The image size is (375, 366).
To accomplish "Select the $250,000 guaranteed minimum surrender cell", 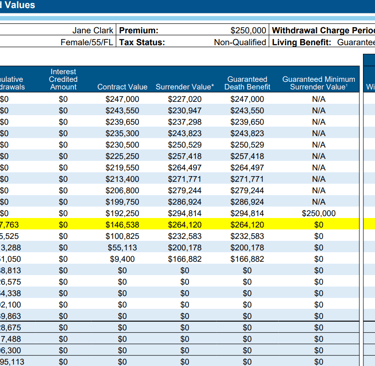I will click(x=319, y=213).
